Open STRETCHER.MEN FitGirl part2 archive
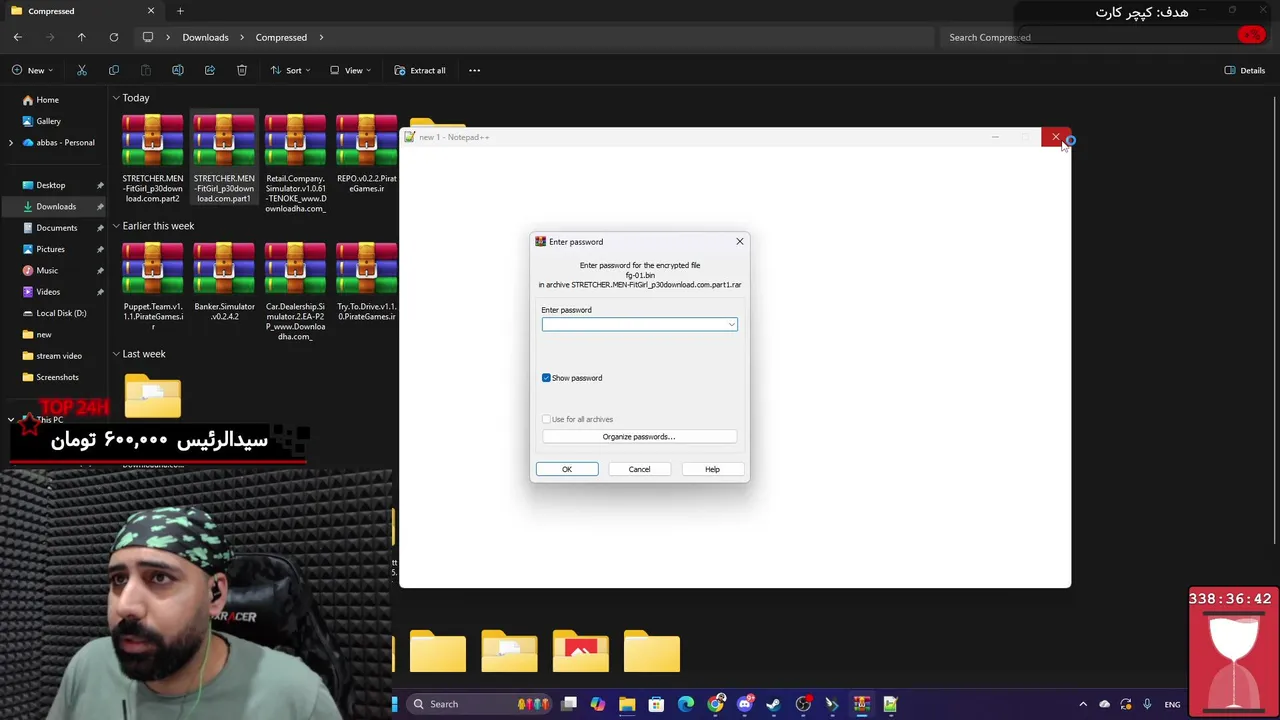Viewport: 1280px width, 720px height. pos(153,159)
